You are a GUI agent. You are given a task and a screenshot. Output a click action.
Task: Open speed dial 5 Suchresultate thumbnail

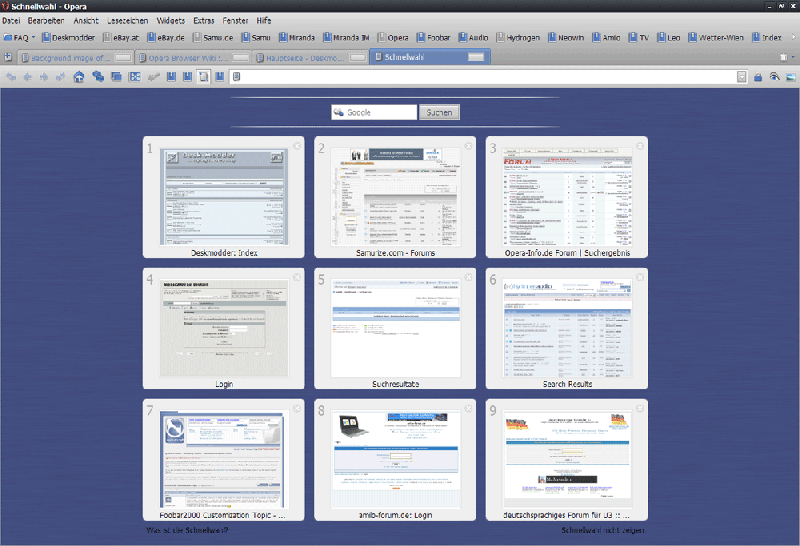point(395,329)
